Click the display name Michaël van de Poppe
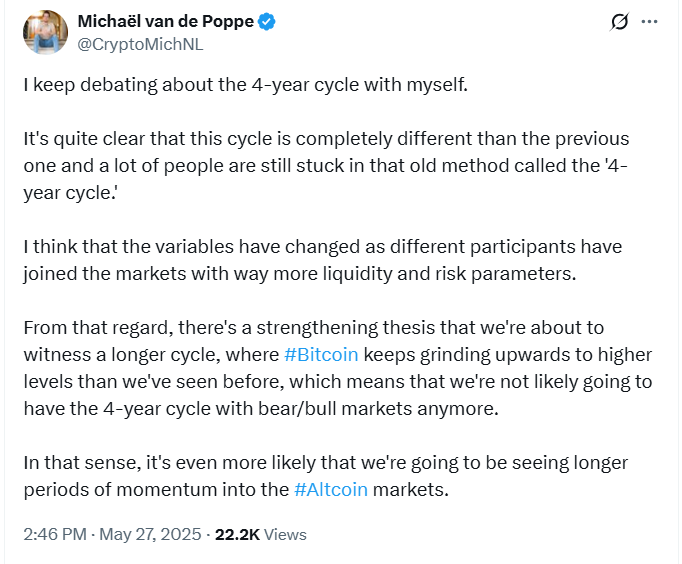This screenshot has width=682, height=564. click(165, 21)
